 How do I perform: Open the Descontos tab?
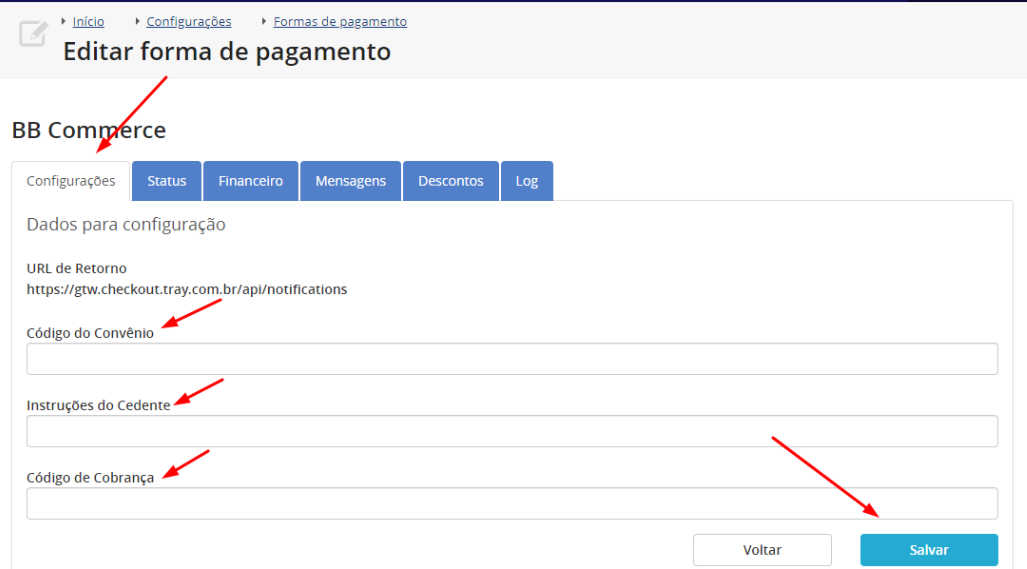[451, 181]
